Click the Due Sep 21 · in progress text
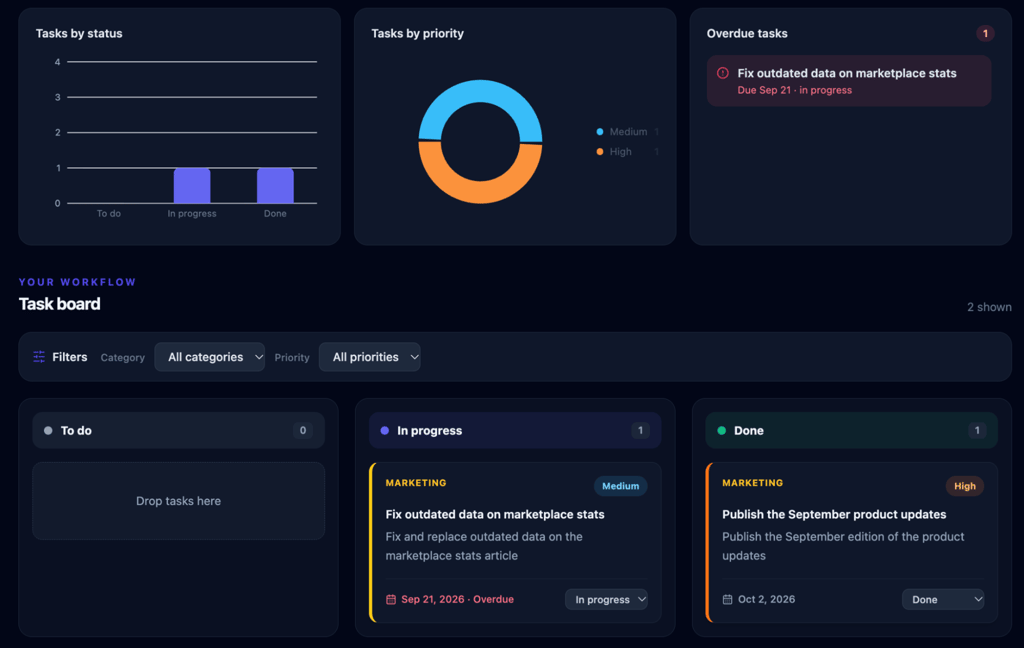Viewport: 1024px width, 648px height. (794, 90)
